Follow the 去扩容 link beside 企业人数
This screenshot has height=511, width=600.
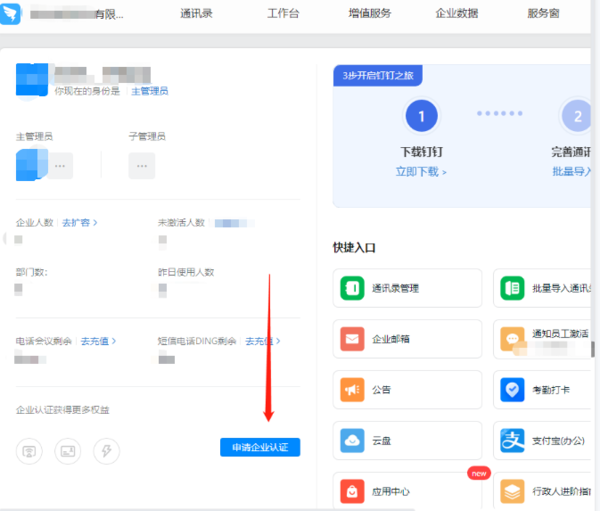pos(80,222)
